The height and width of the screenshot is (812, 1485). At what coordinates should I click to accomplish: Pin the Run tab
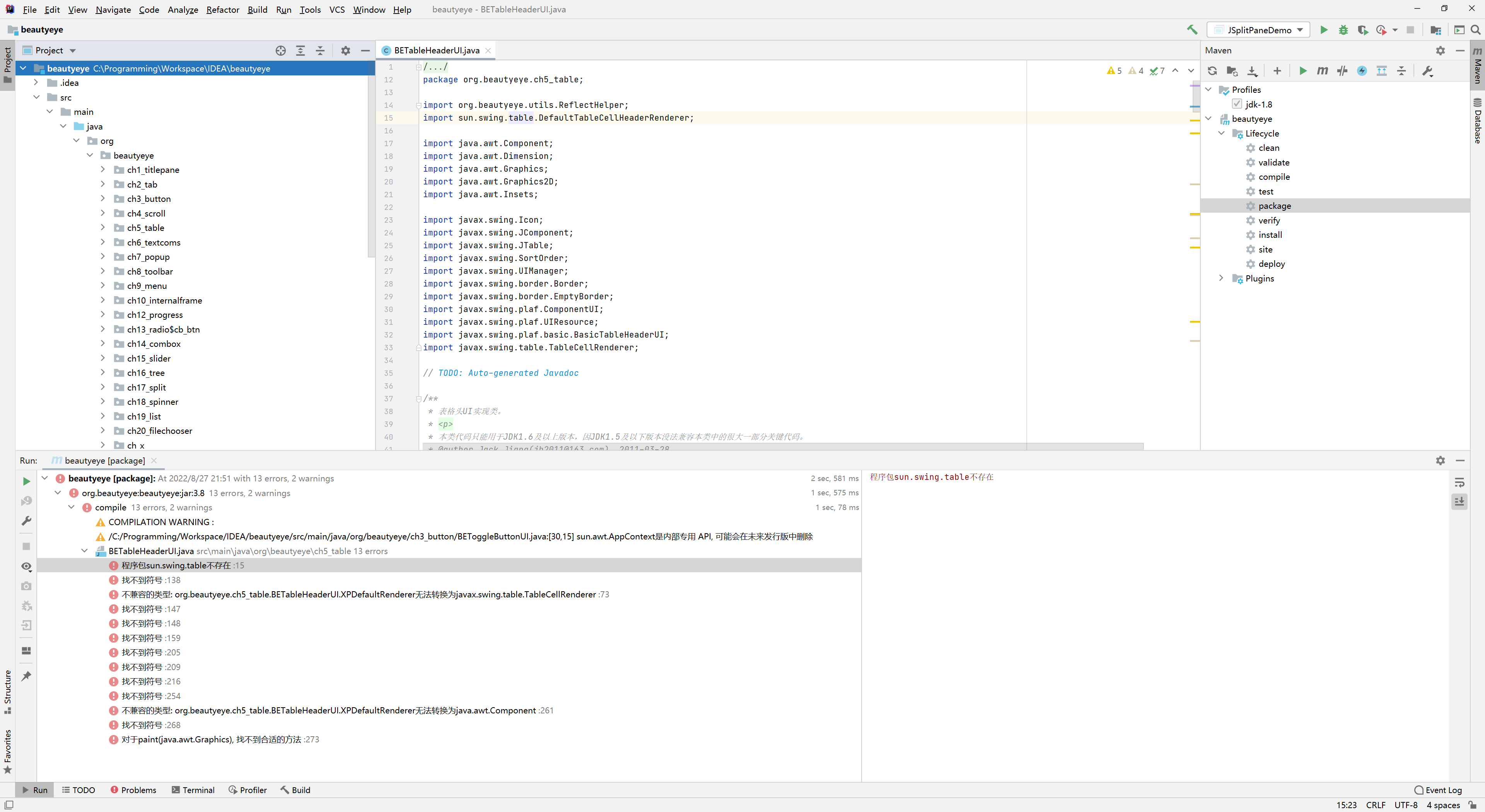(x=27, y=676)
